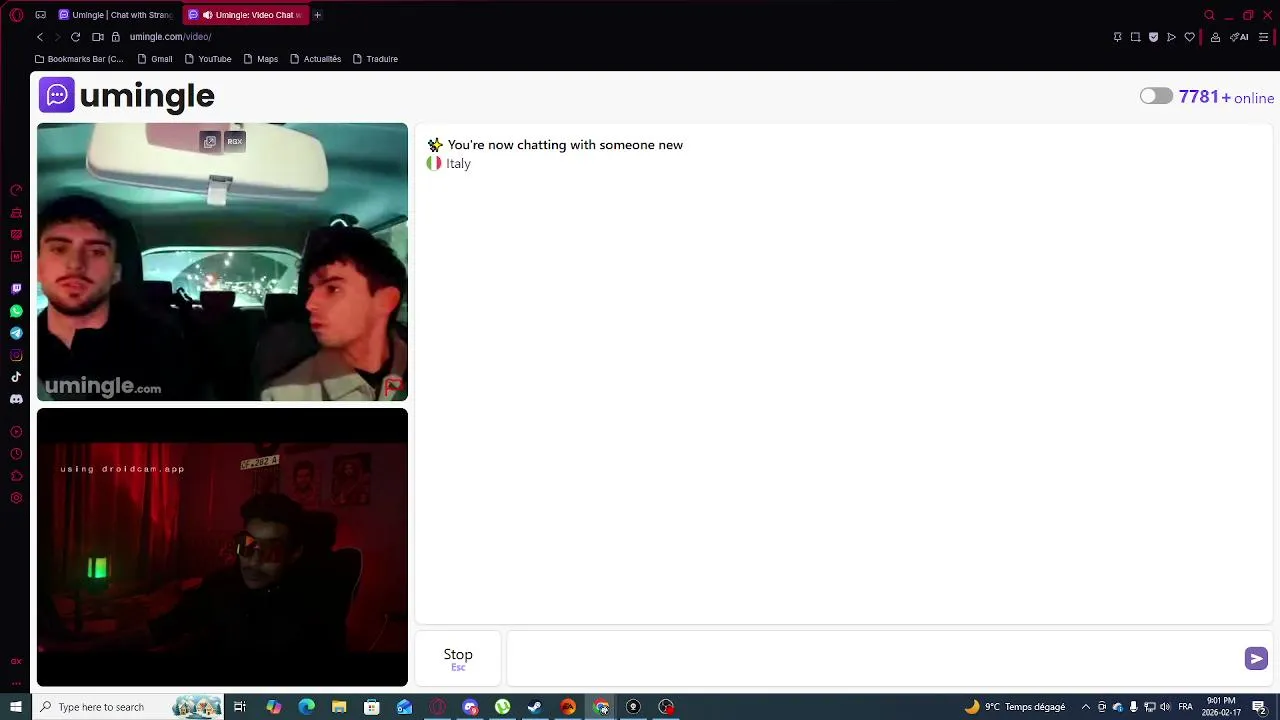Open the Windows Start menu

(16, 707)
